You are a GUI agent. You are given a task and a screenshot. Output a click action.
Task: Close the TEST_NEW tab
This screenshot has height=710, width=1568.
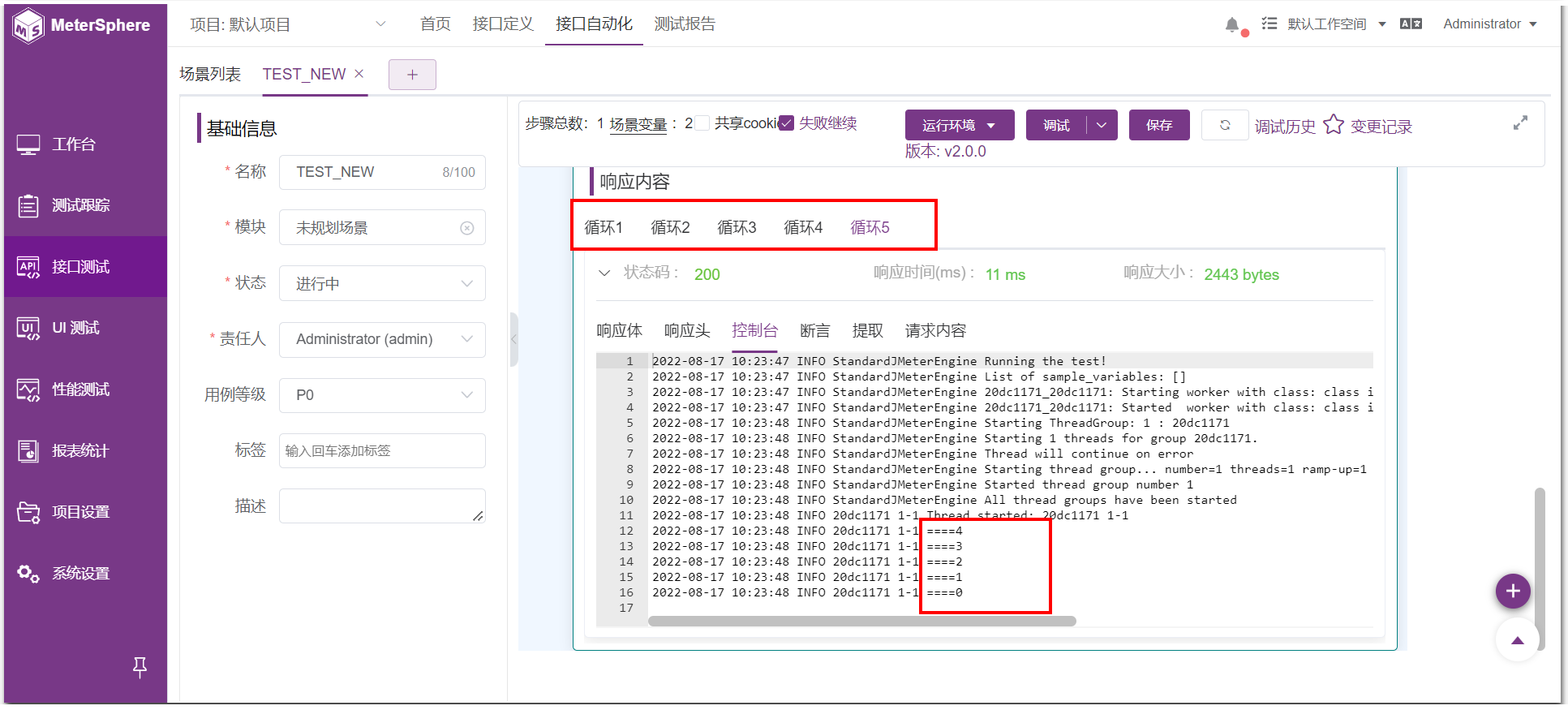pyautogui.click(x=359, y=74)
